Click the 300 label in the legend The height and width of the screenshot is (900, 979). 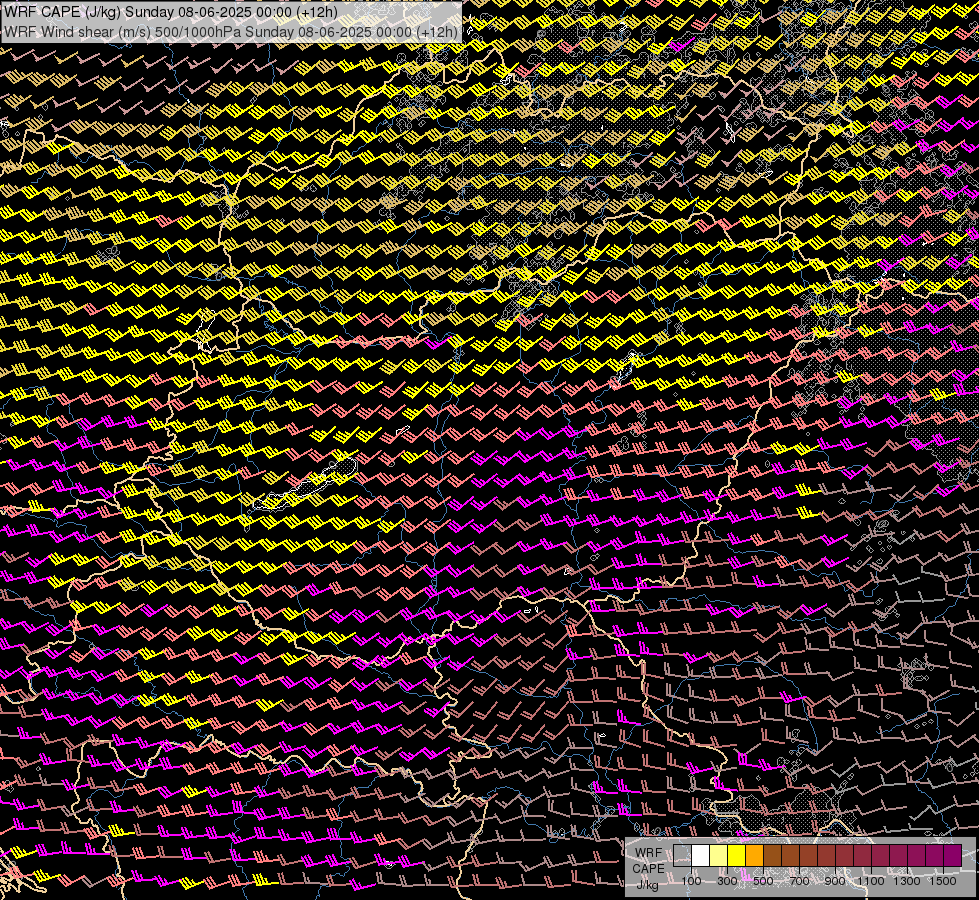(727, 881)
